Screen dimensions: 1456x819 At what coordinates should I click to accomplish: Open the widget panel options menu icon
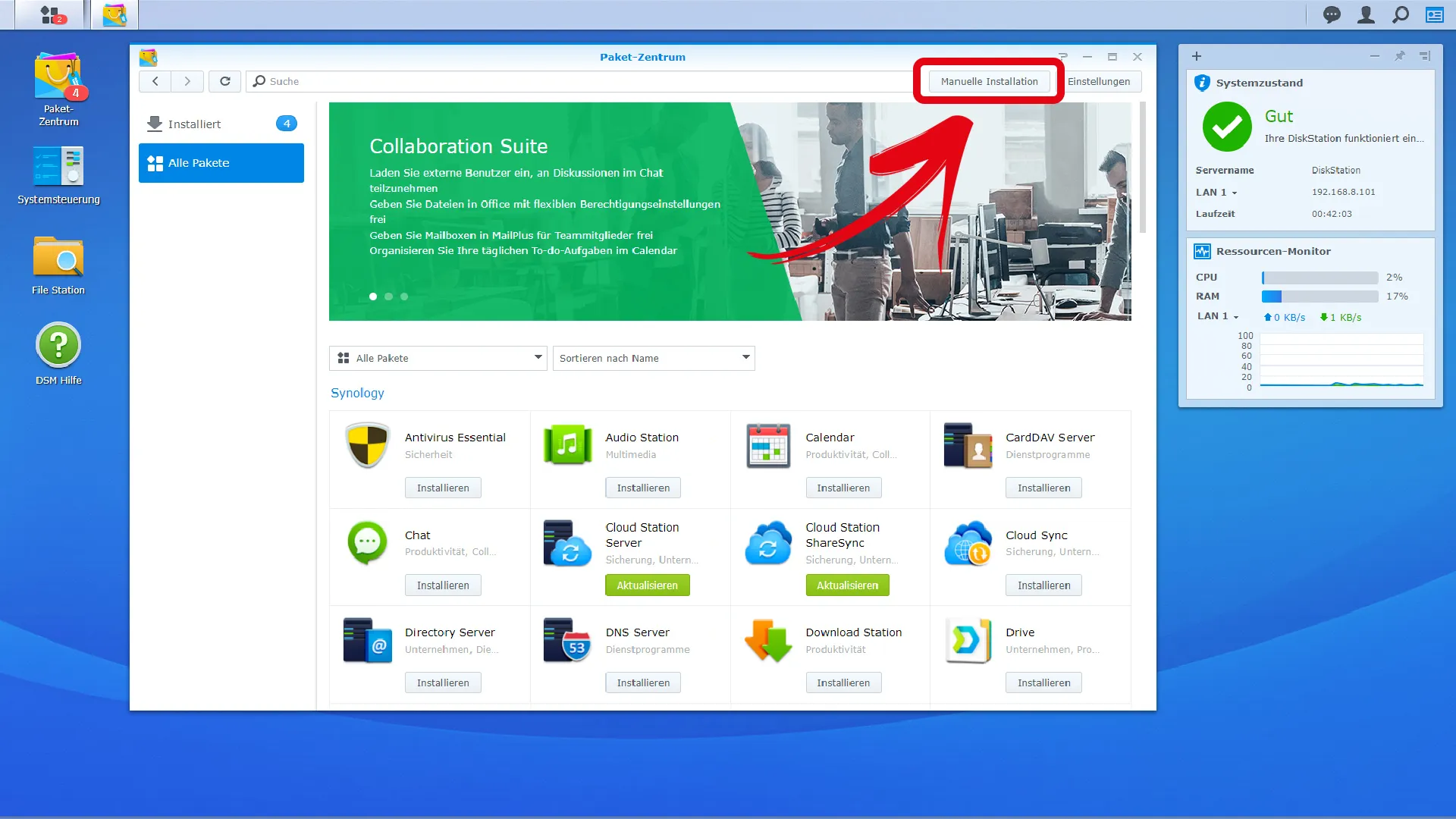coord(1425,56)
